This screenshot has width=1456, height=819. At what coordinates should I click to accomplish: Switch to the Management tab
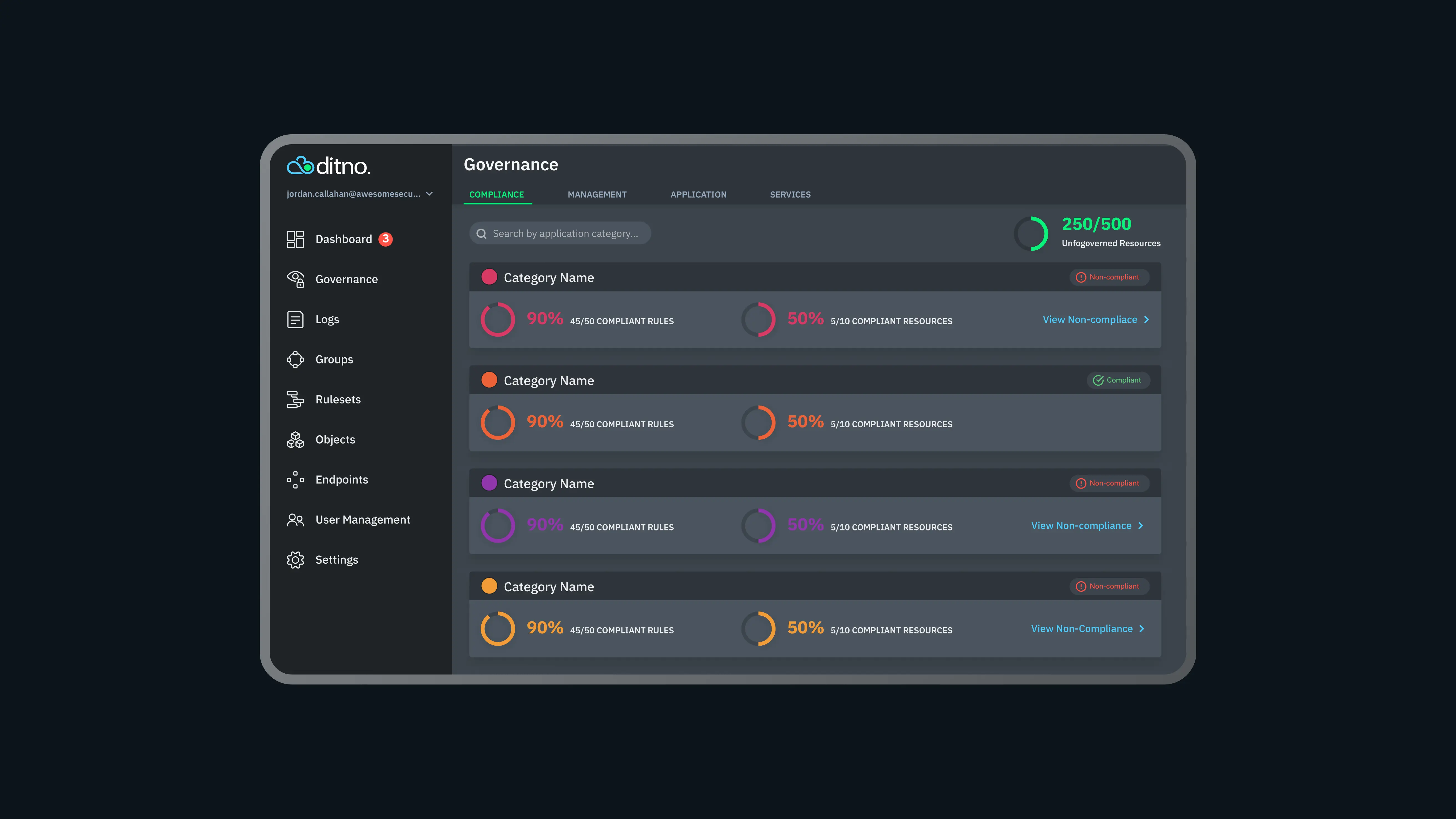(597, 194)
